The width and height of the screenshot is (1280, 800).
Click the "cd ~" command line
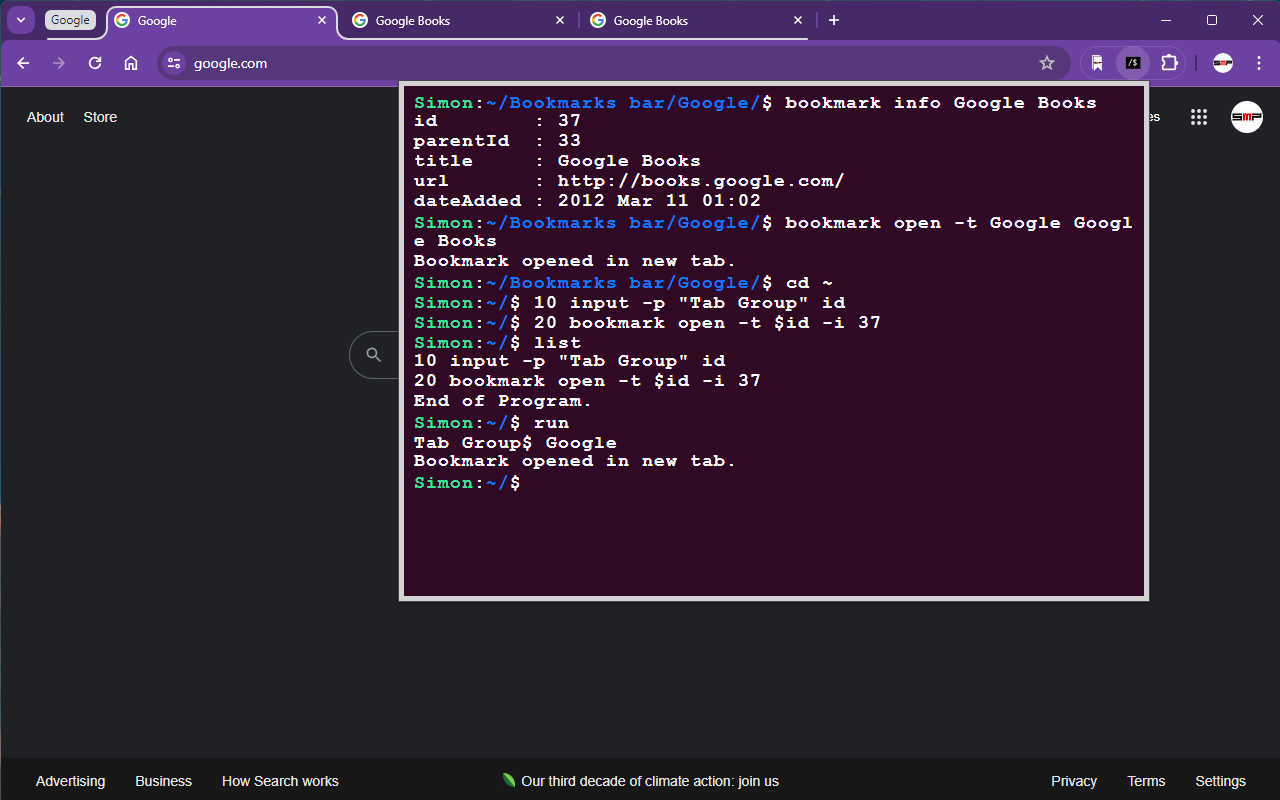click(x=623, y=283)
